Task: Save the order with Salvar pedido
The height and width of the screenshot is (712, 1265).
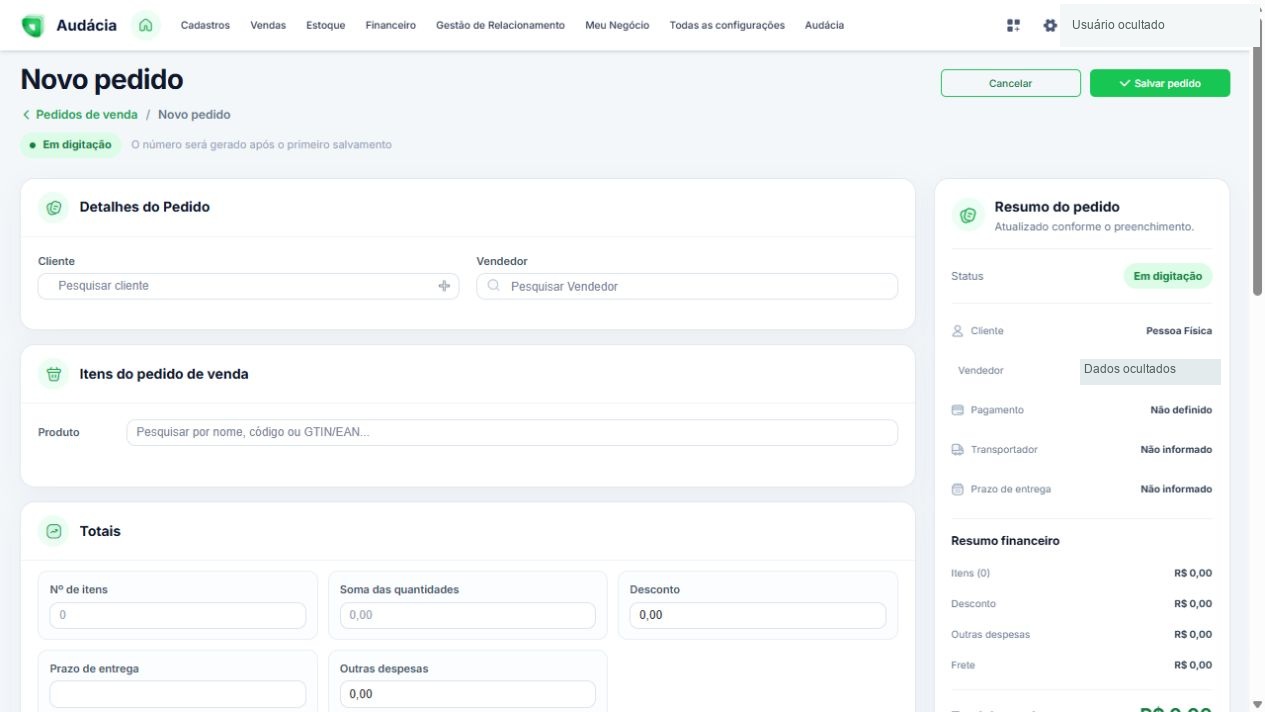Action: click(x=1160, y=83)
